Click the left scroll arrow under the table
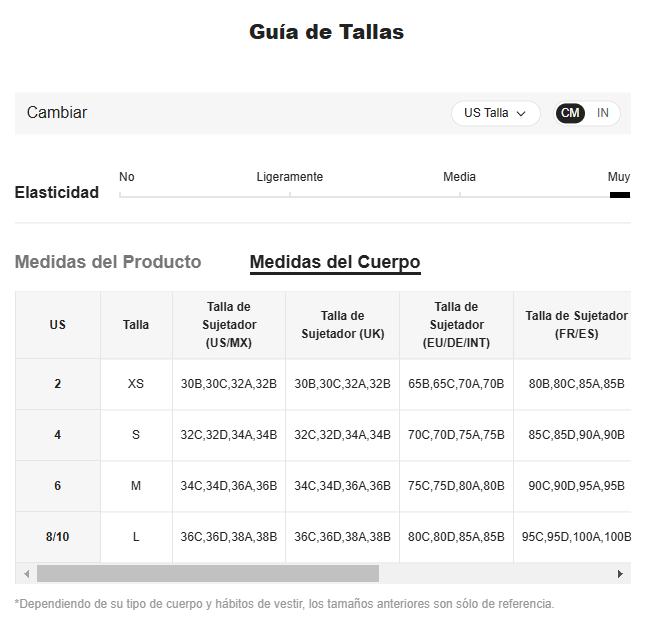Image resolution: width=649 pixels, height=625 pixels. coord(26,574)
